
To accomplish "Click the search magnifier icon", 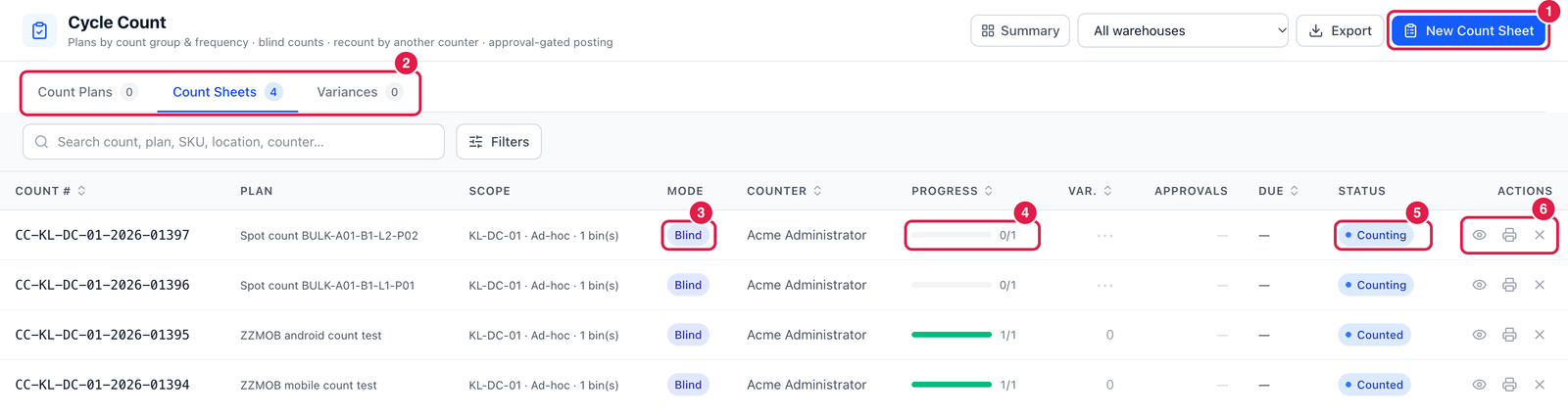I will (41, 142).
